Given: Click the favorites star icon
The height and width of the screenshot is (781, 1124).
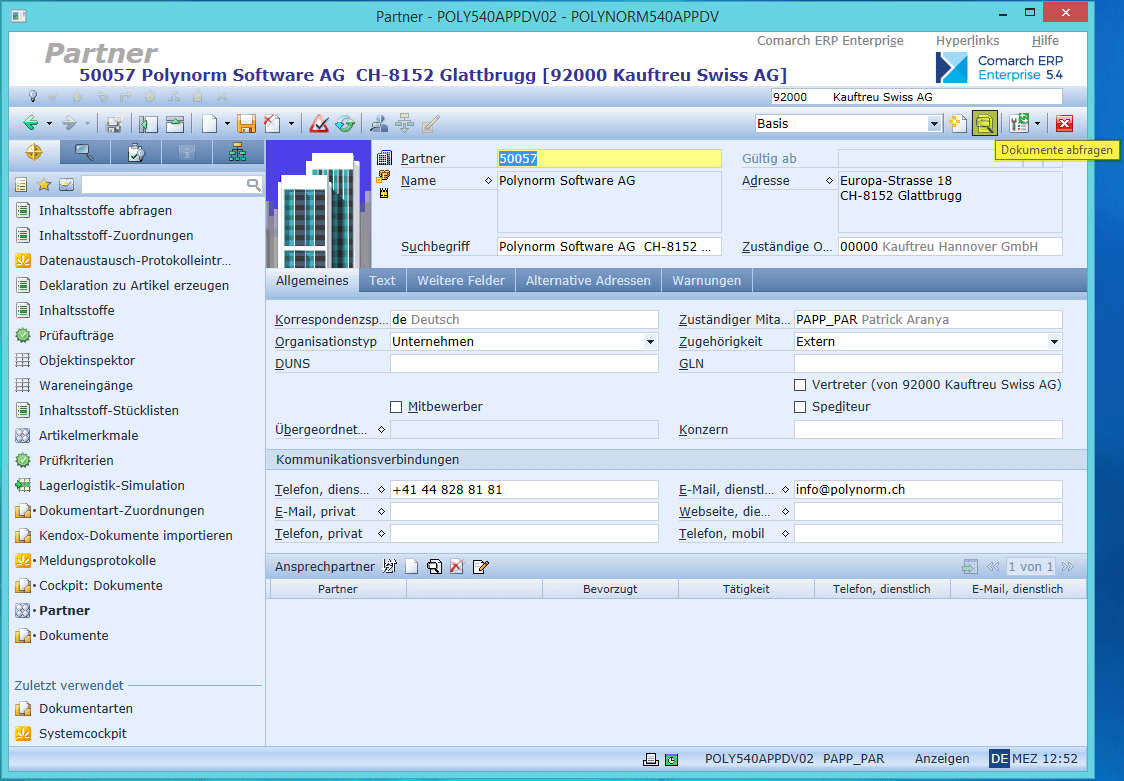Looking at the screenshot, I should pos(44,185).
